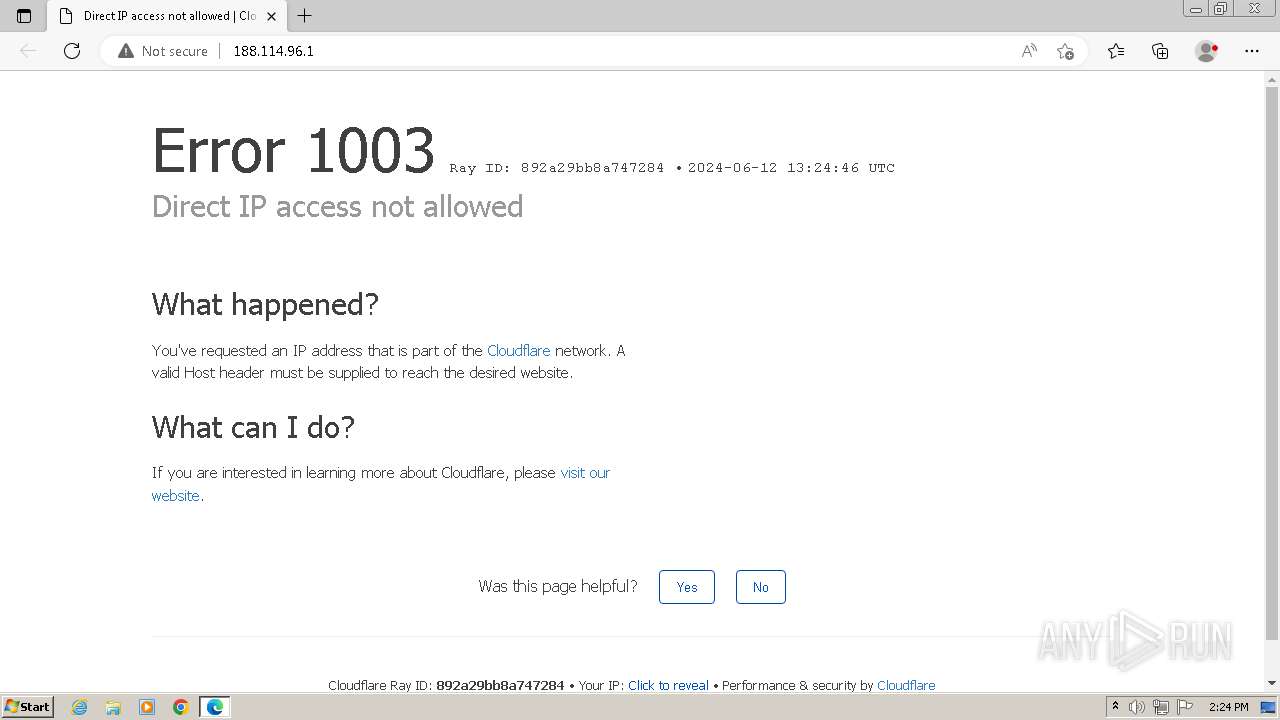
Task: Open the volume control in the tray
Action: pyautogui.click(x=1137, y=707)
